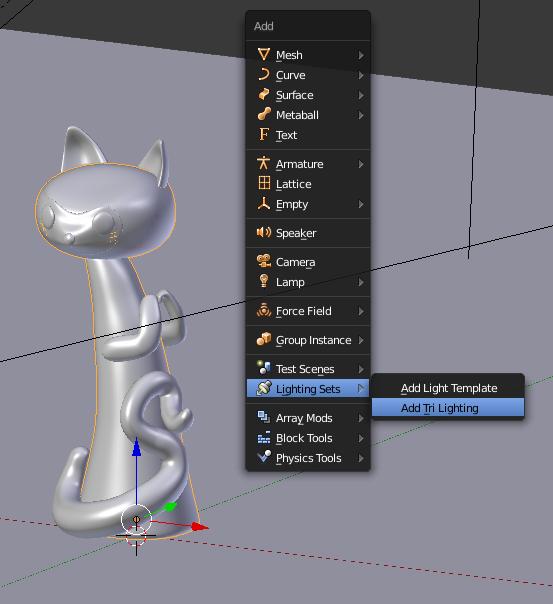Click the Speaker icon

[264, 232]
